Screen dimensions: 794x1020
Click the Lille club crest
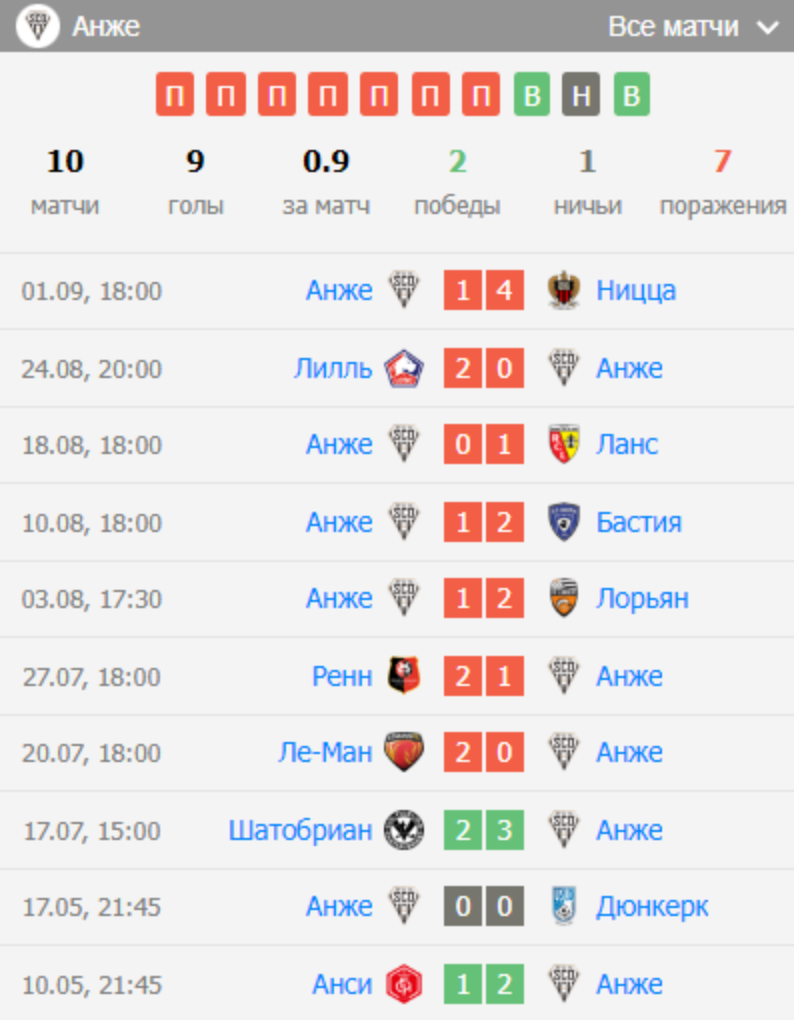404,369
